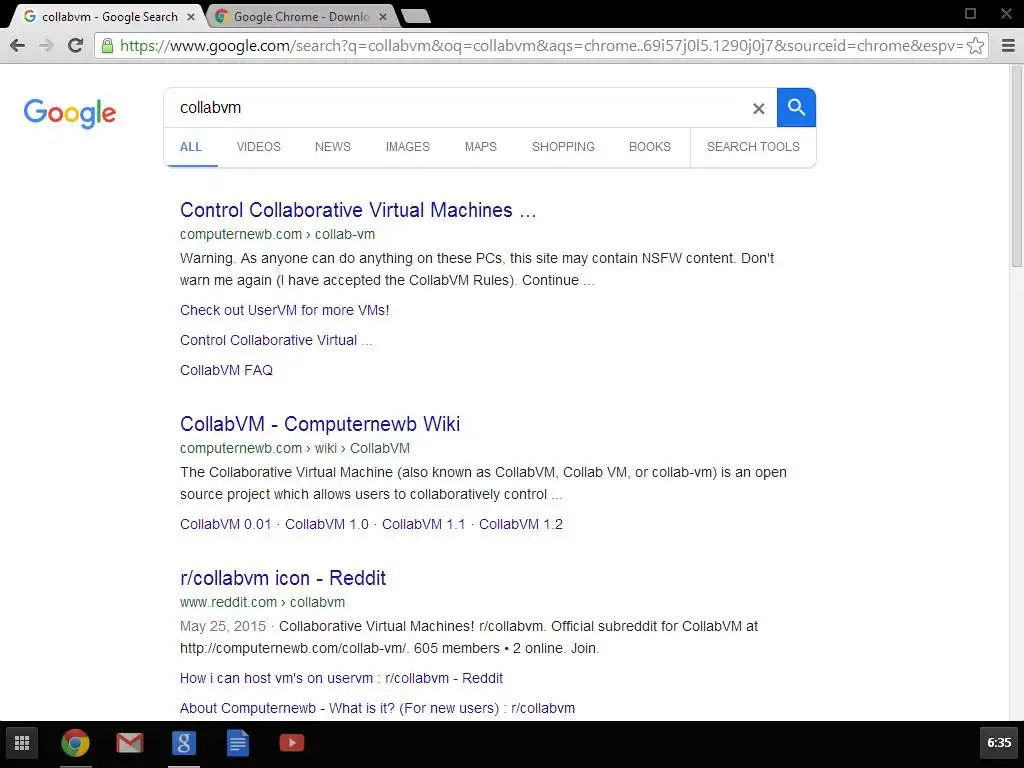Open How i can host vm's on uservm link
Image resolution: width=1024 pixels, height=768 pixels.
[342, 679]
